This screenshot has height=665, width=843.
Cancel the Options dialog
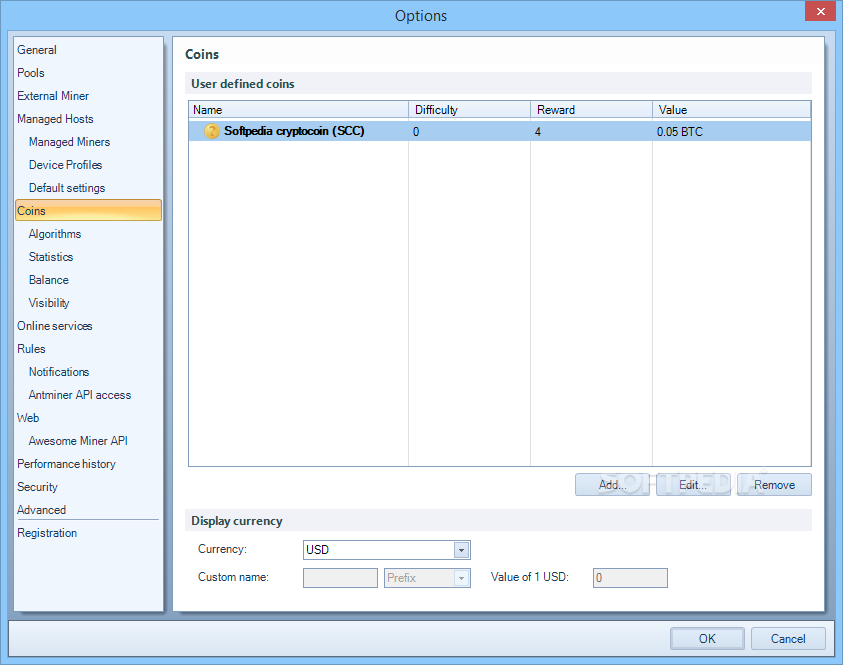[x=788, y=639]
